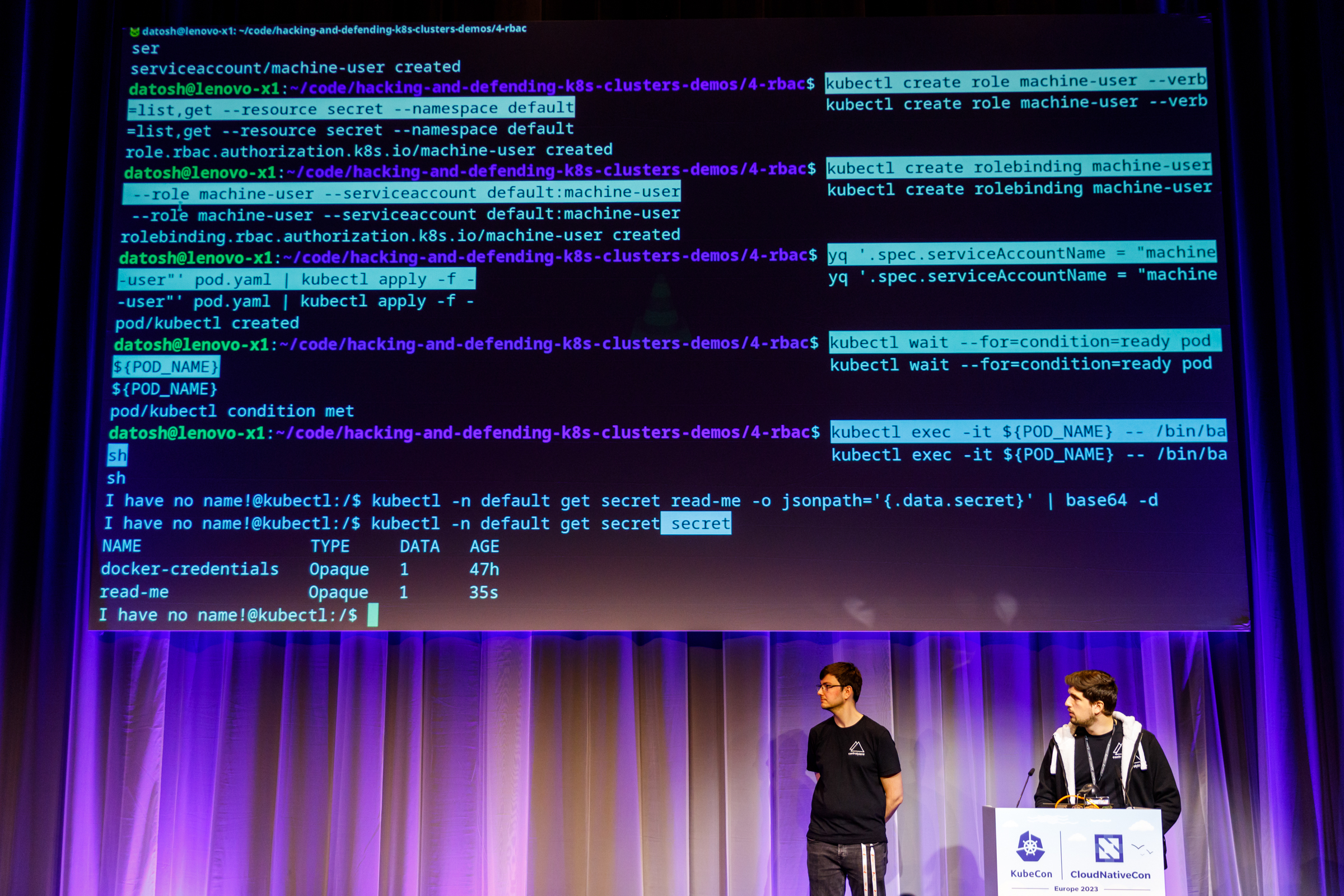The height and width of the screenshot is (896, 1344).
Task: Click the '35s' age value
Action: 483,592
